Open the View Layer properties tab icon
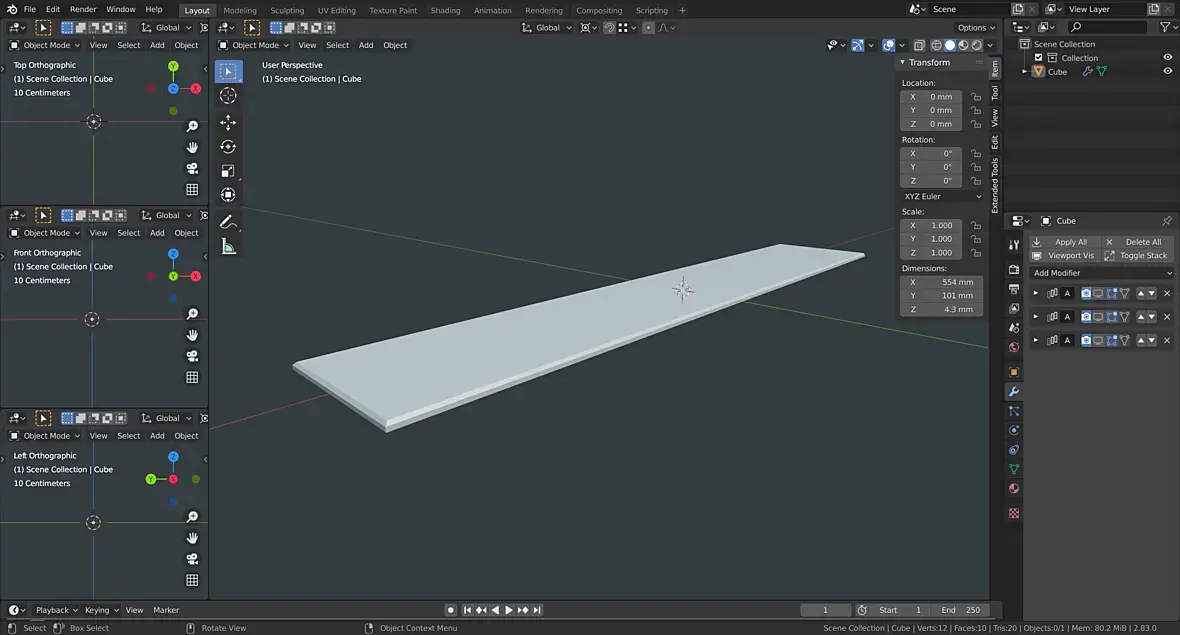This screenshot has height=635, width=1180. 1014,308
